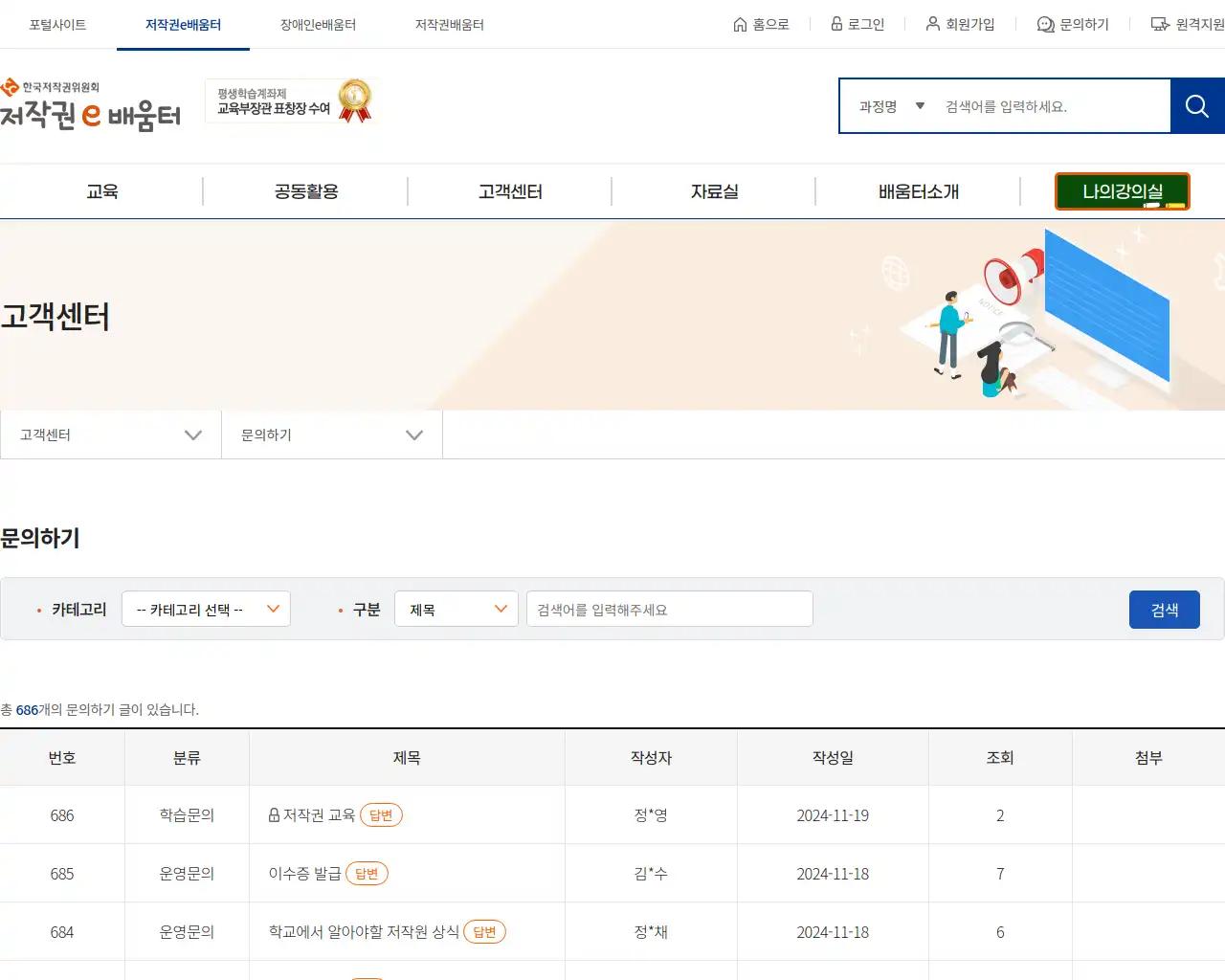Switch to the 장애인e배움터 tab

pyautogui.click(x=318, y=25)
